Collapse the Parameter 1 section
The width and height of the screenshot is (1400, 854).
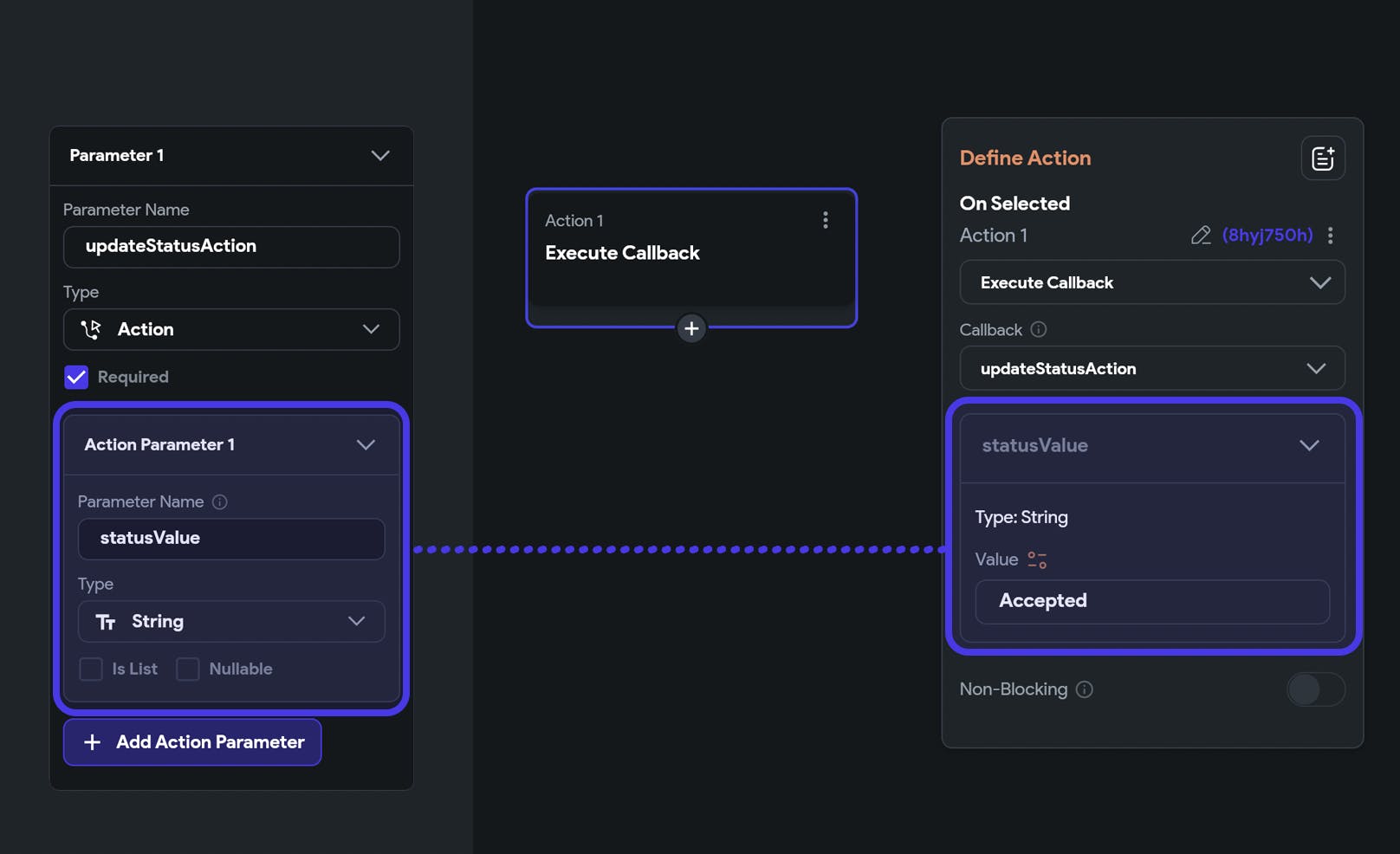pyautogui.click(x=380, y=156)
